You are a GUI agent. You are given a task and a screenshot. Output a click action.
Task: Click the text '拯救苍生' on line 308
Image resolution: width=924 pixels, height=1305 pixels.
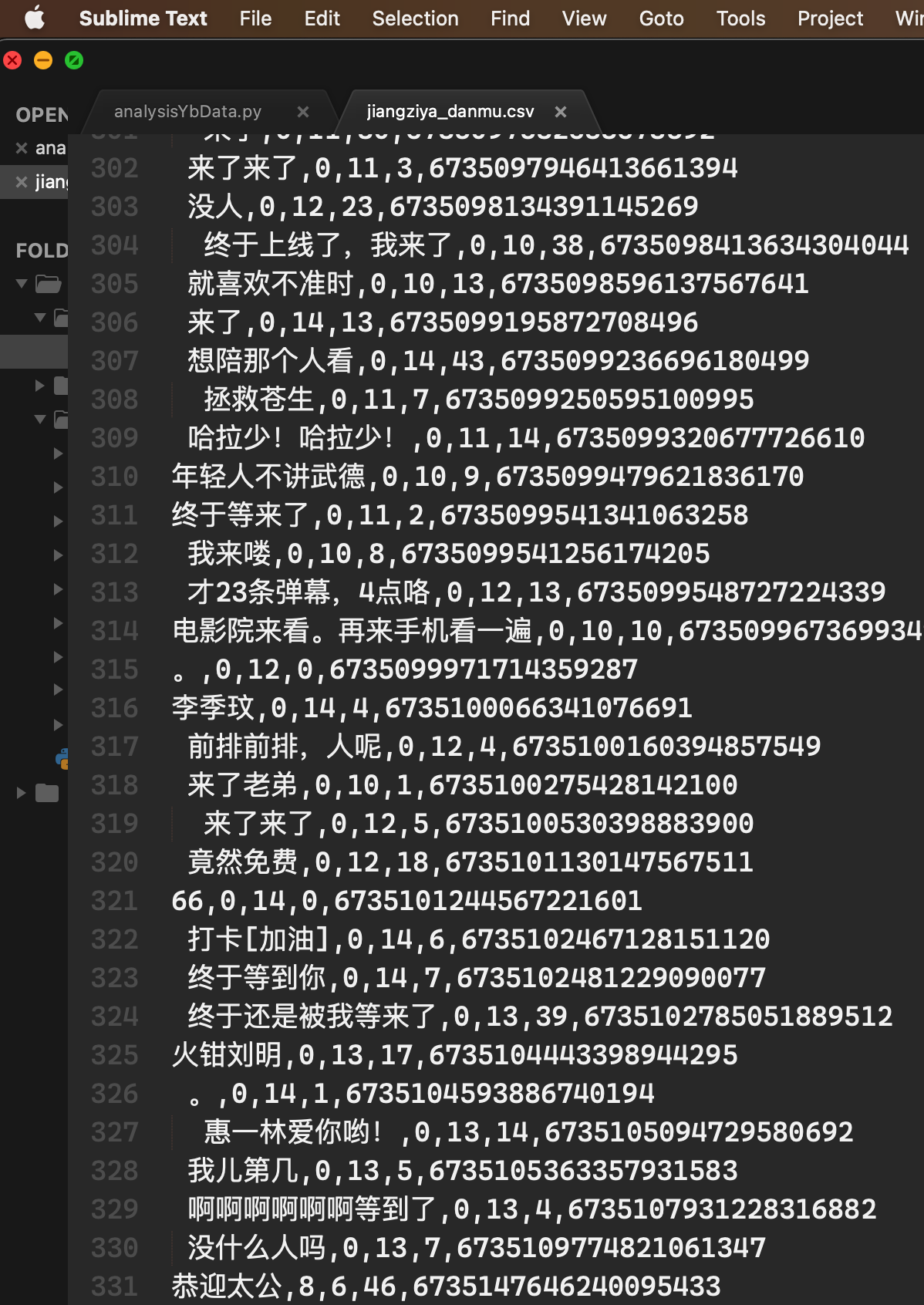tap(259, 400)
